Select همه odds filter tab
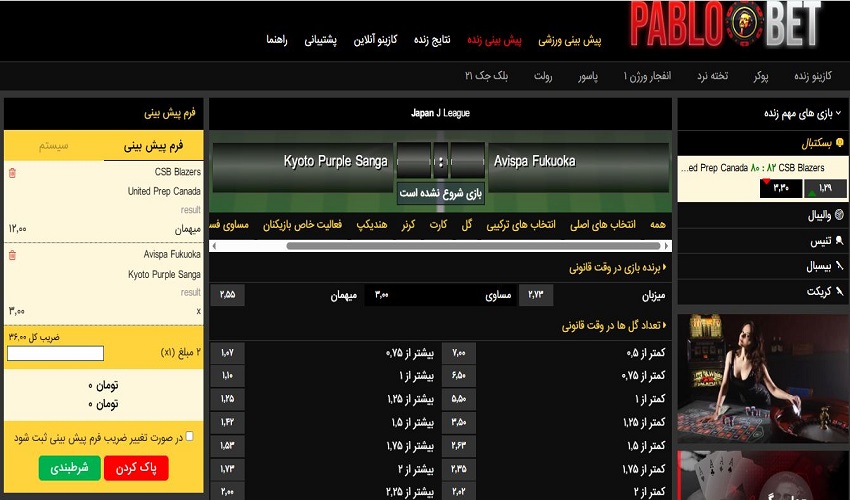The image size is (850, 500). click(x=658, y=225)
